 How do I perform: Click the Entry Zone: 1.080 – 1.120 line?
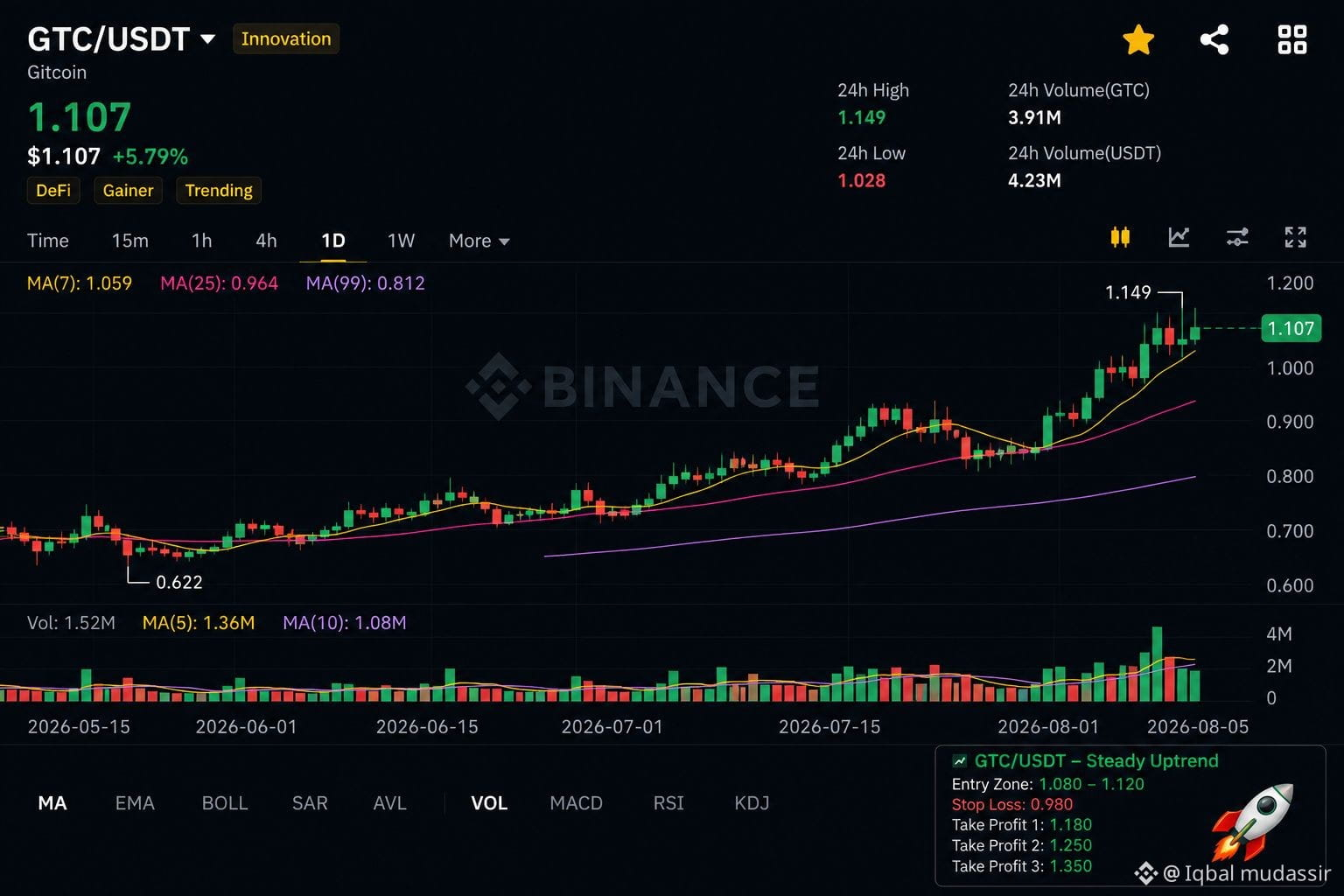point(1048,784)
